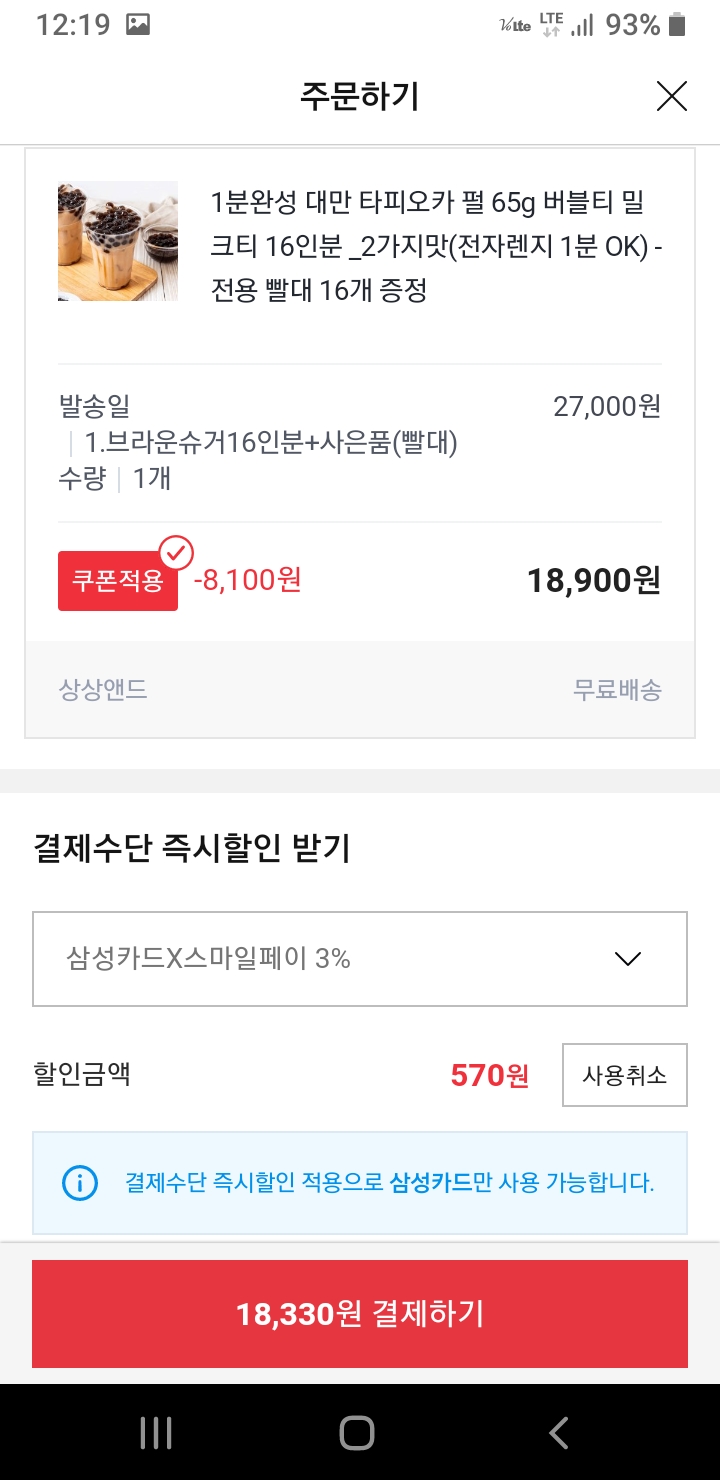This screenshot has height=1480, width=720.
Task: Open the 상상앤드 seller link
Action: click(x=103, y=690)
